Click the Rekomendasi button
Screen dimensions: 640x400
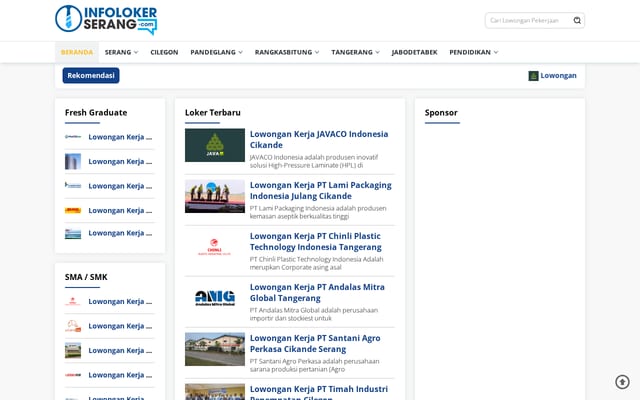click(91, 76)
